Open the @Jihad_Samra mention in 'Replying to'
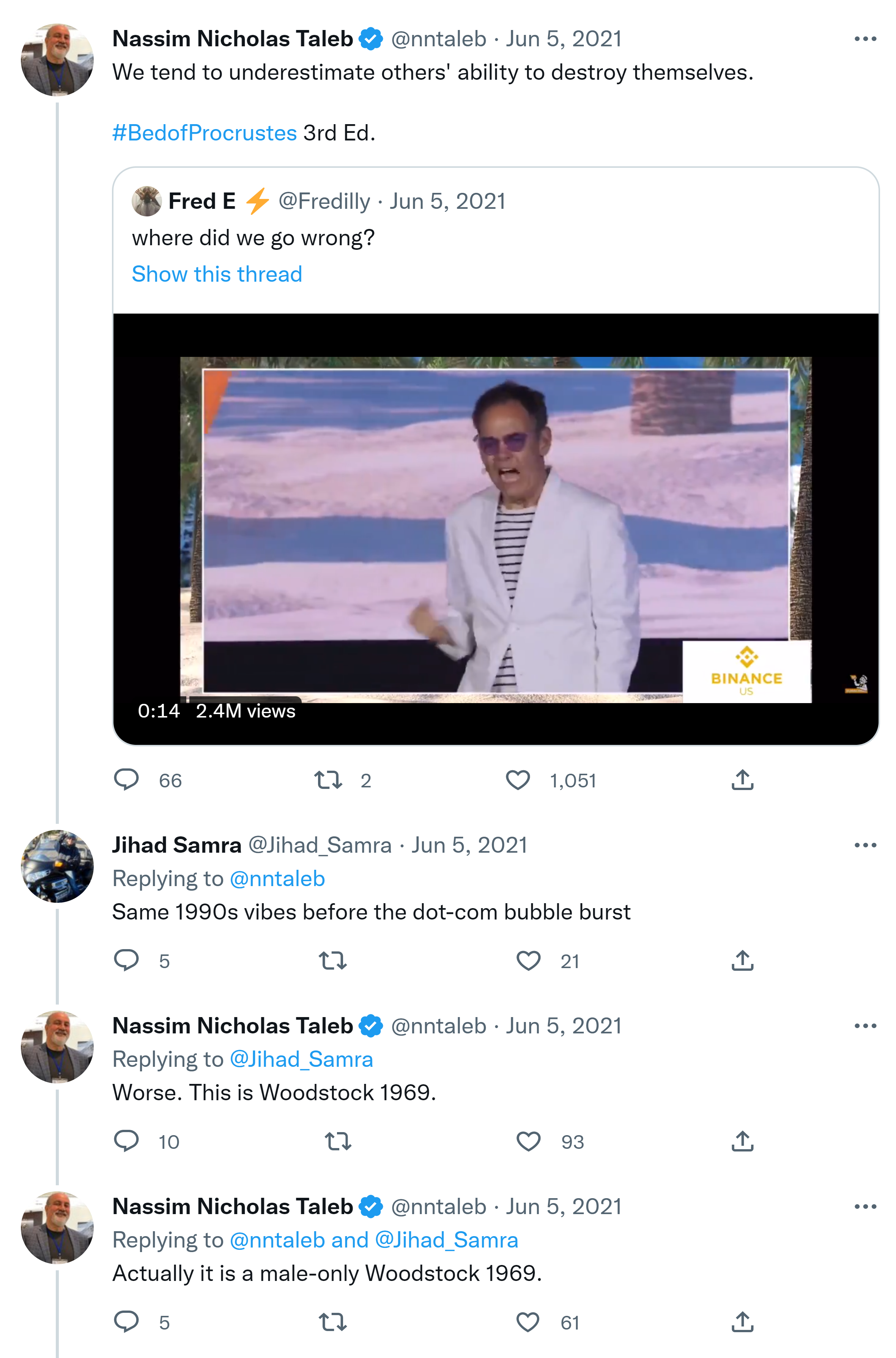Viewport: 896px width, 1358px height. (x=301, y=1059)
